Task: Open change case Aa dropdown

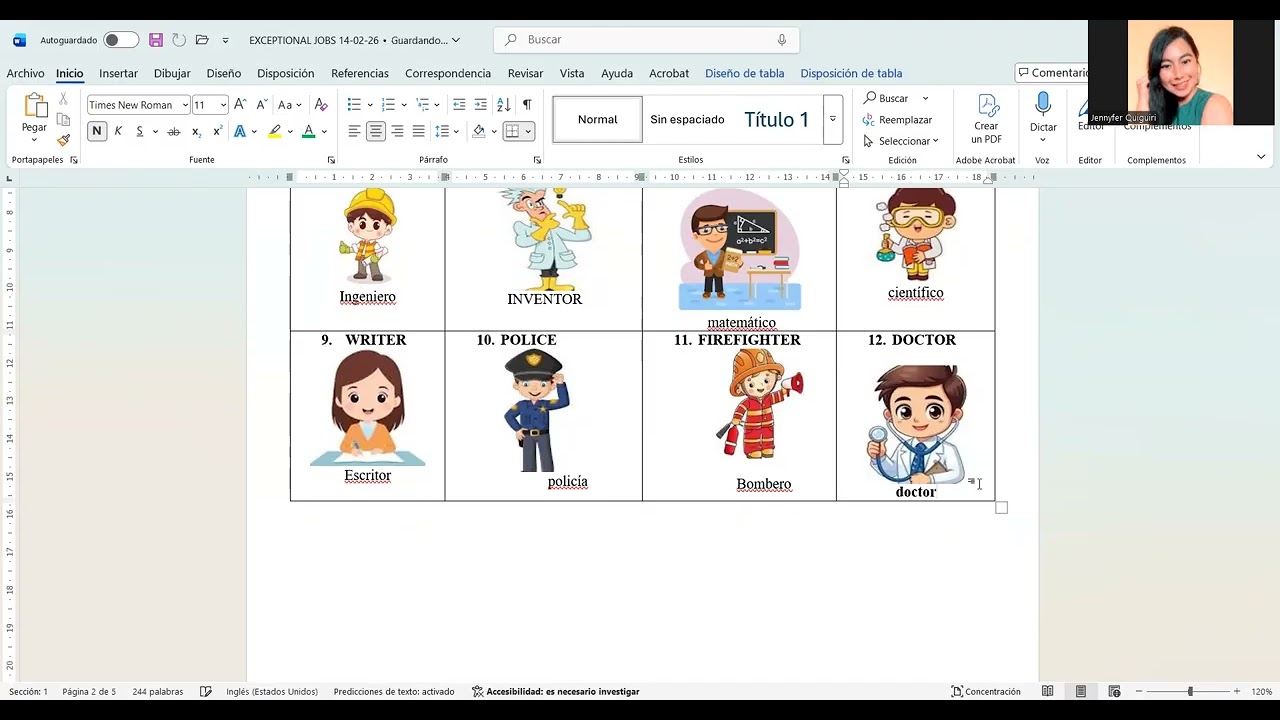Action: pos(290,104)
